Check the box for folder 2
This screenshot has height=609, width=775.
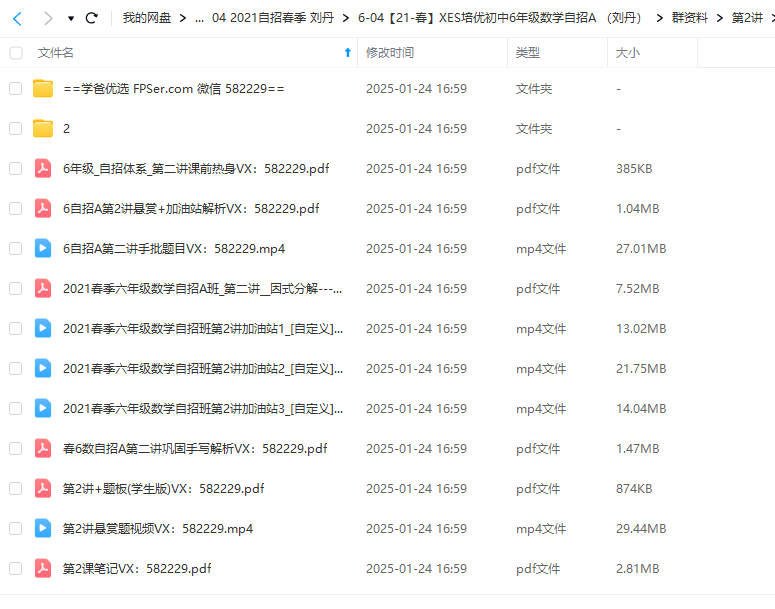(16, 129)
